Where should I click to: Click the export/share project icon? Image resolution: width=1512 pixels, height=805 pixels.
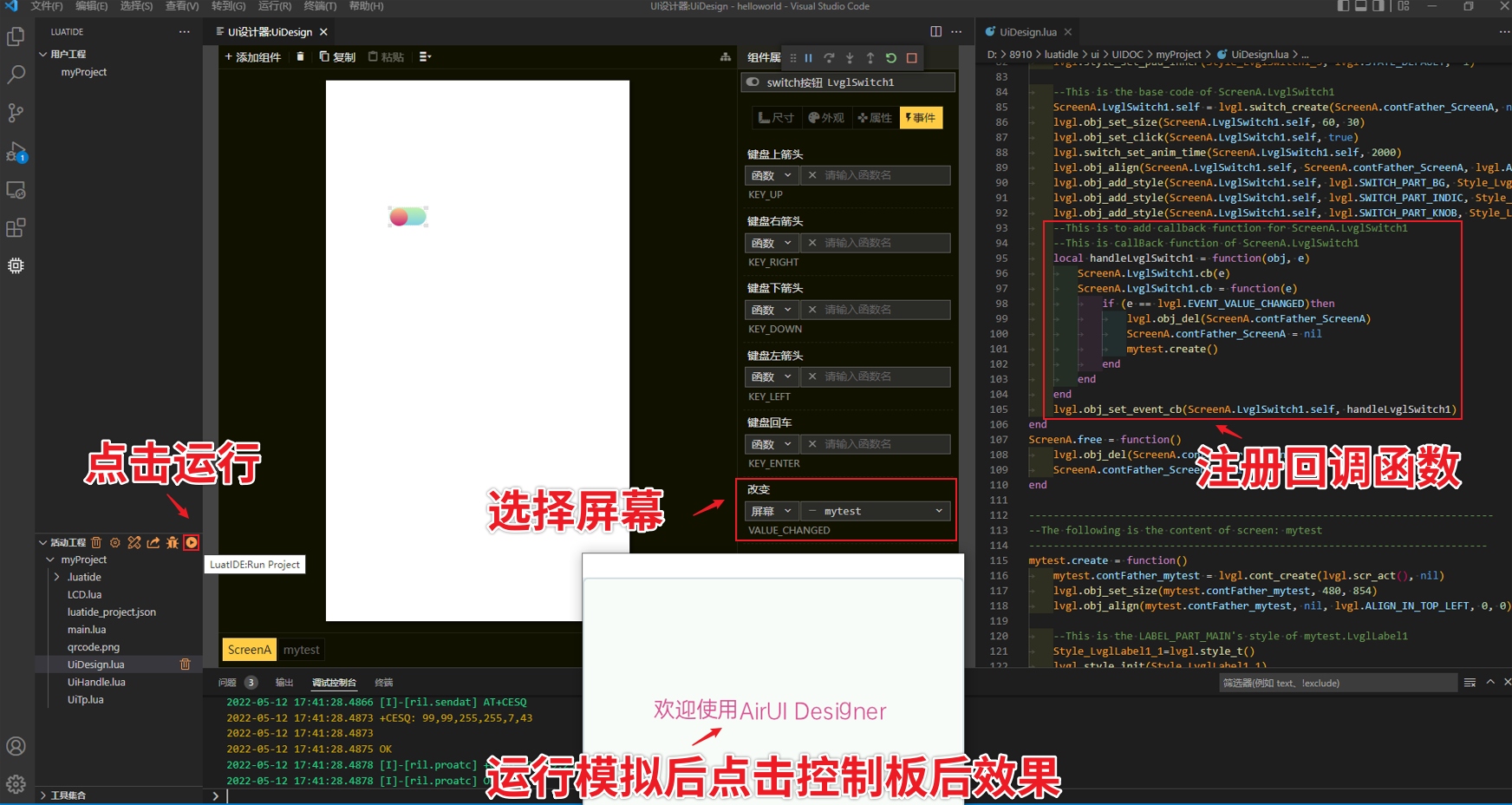click(x=153, y=543)
